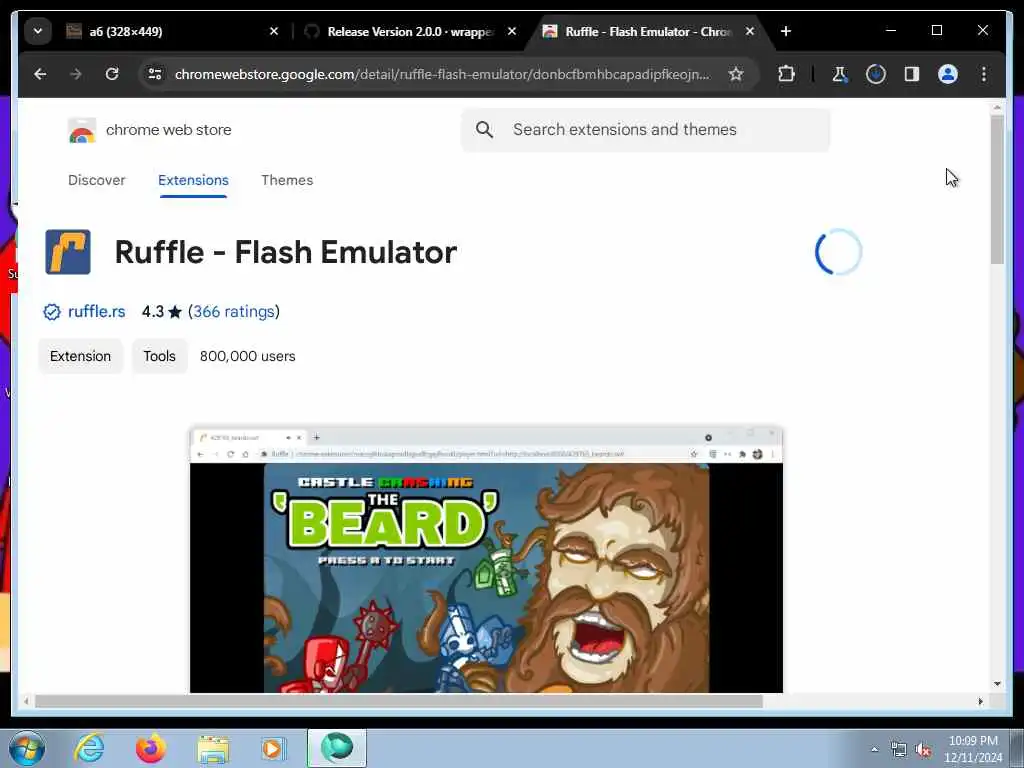Click the search magnifier icon

point(485,130)
